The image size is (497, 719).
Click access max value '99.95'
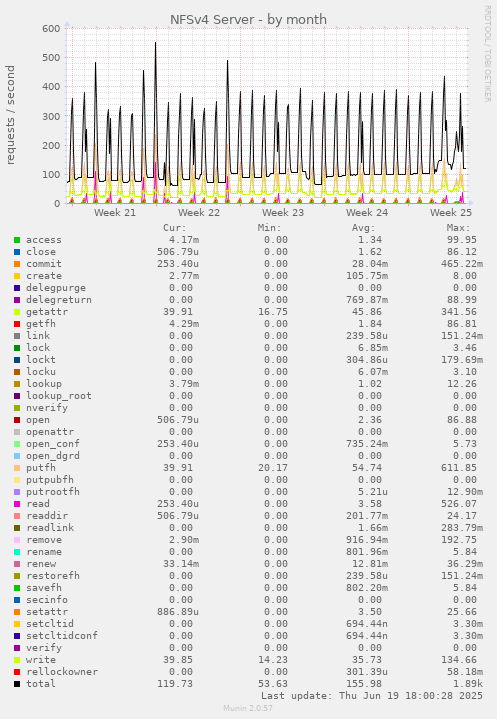click(462, 240)
